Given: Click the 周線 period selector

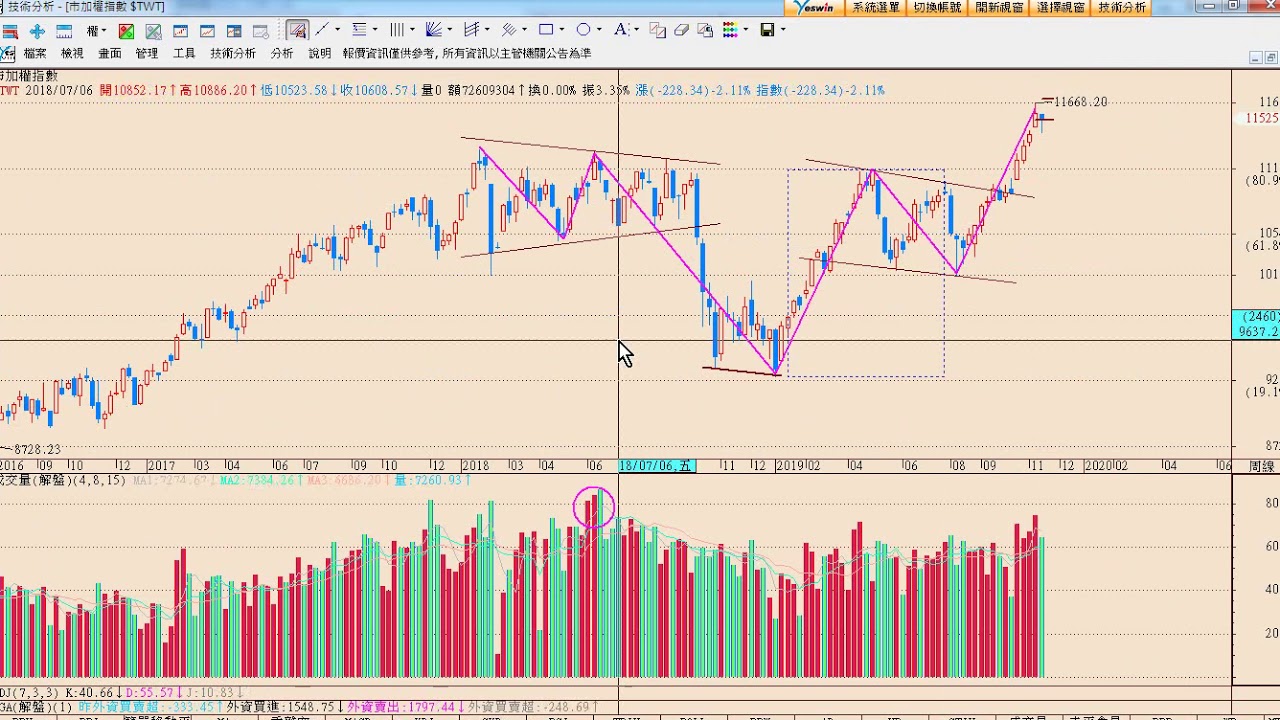Looking at the screenshot, I should coord(1262,466).
